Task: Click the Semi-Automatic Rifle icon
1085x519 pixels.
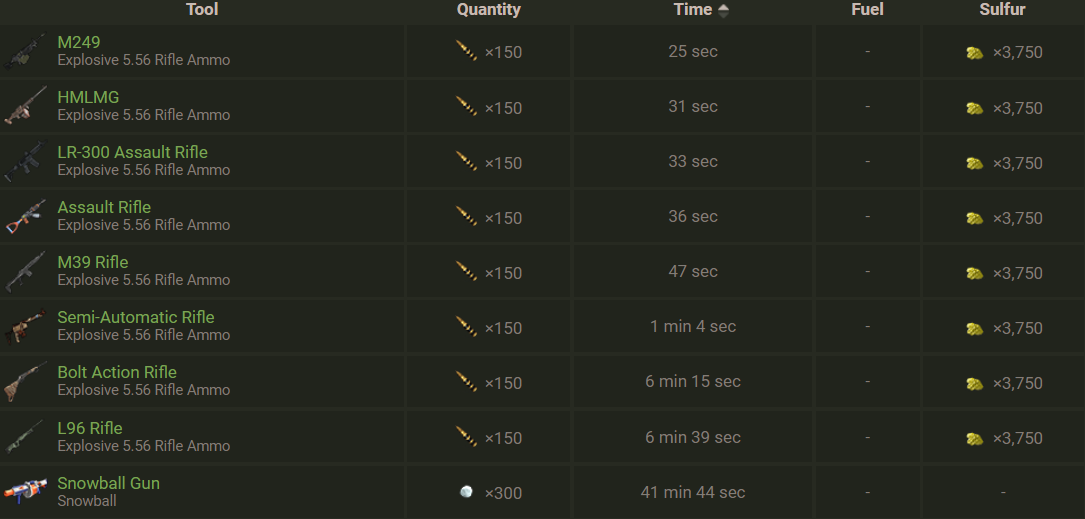Action: click(24, 327)
